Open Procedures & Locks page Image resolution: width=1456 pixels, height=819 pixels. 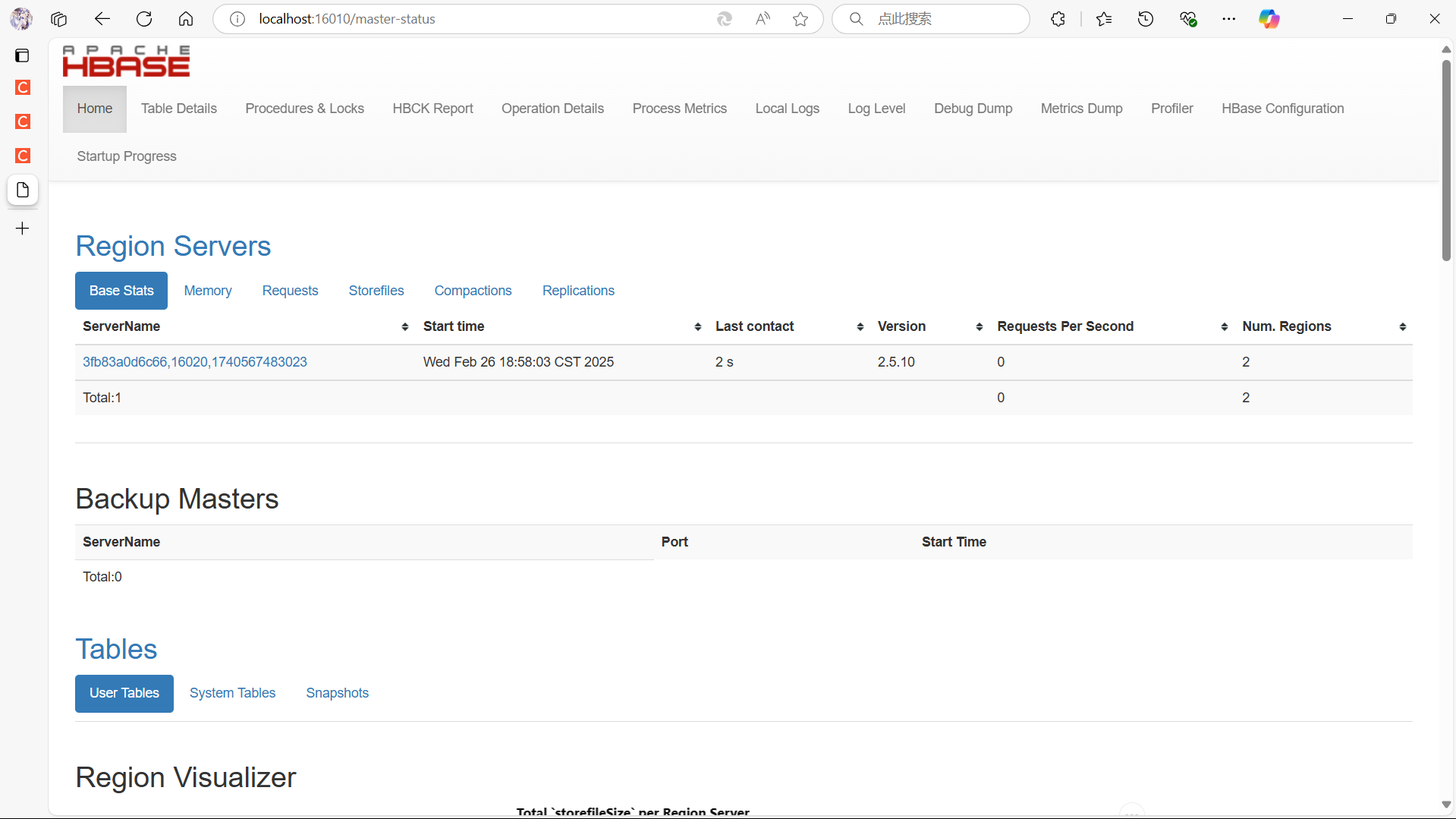[x=304, y=109]
